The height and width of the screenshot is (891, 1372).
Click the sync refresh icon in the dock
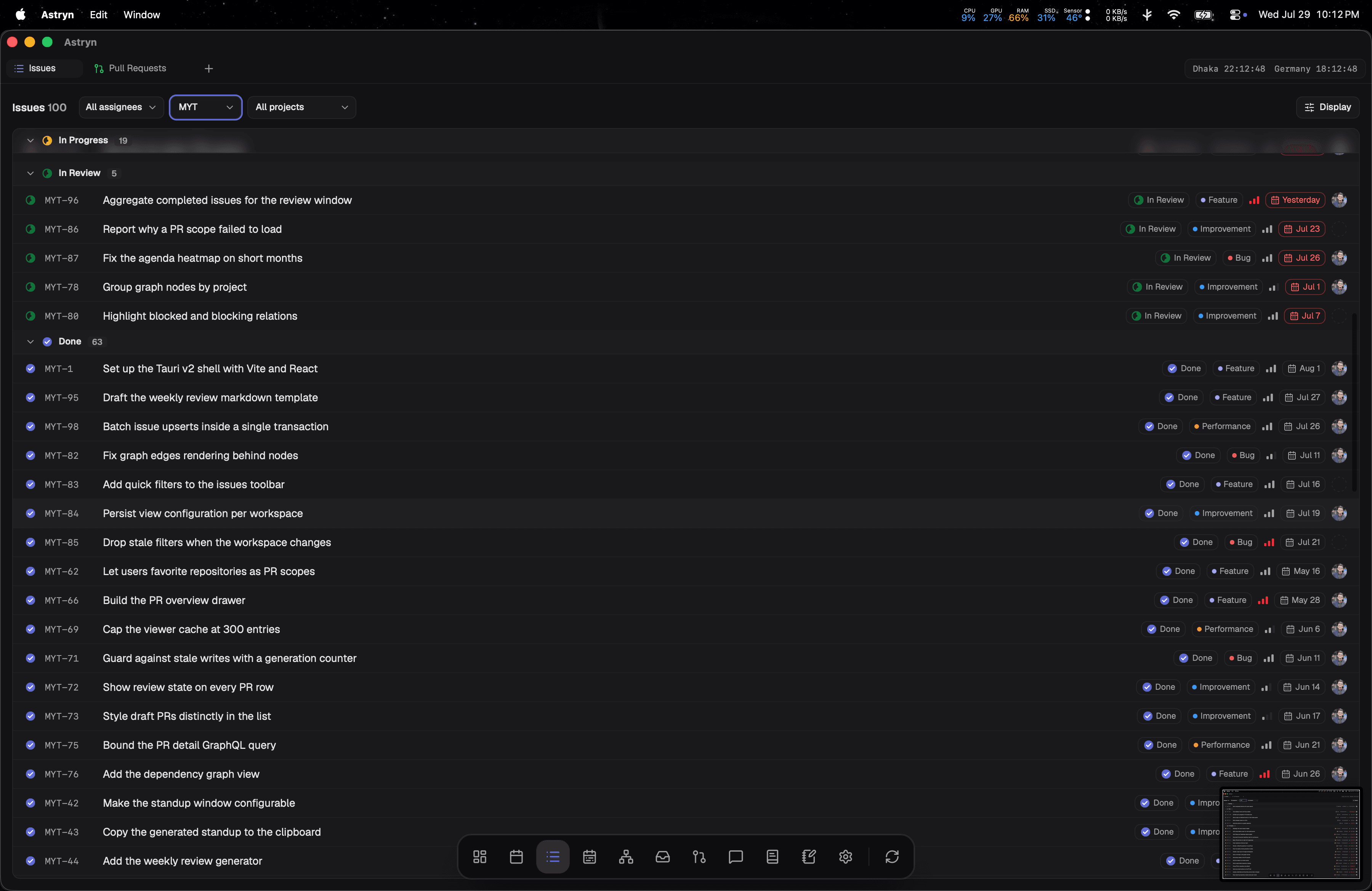point(892,857)
